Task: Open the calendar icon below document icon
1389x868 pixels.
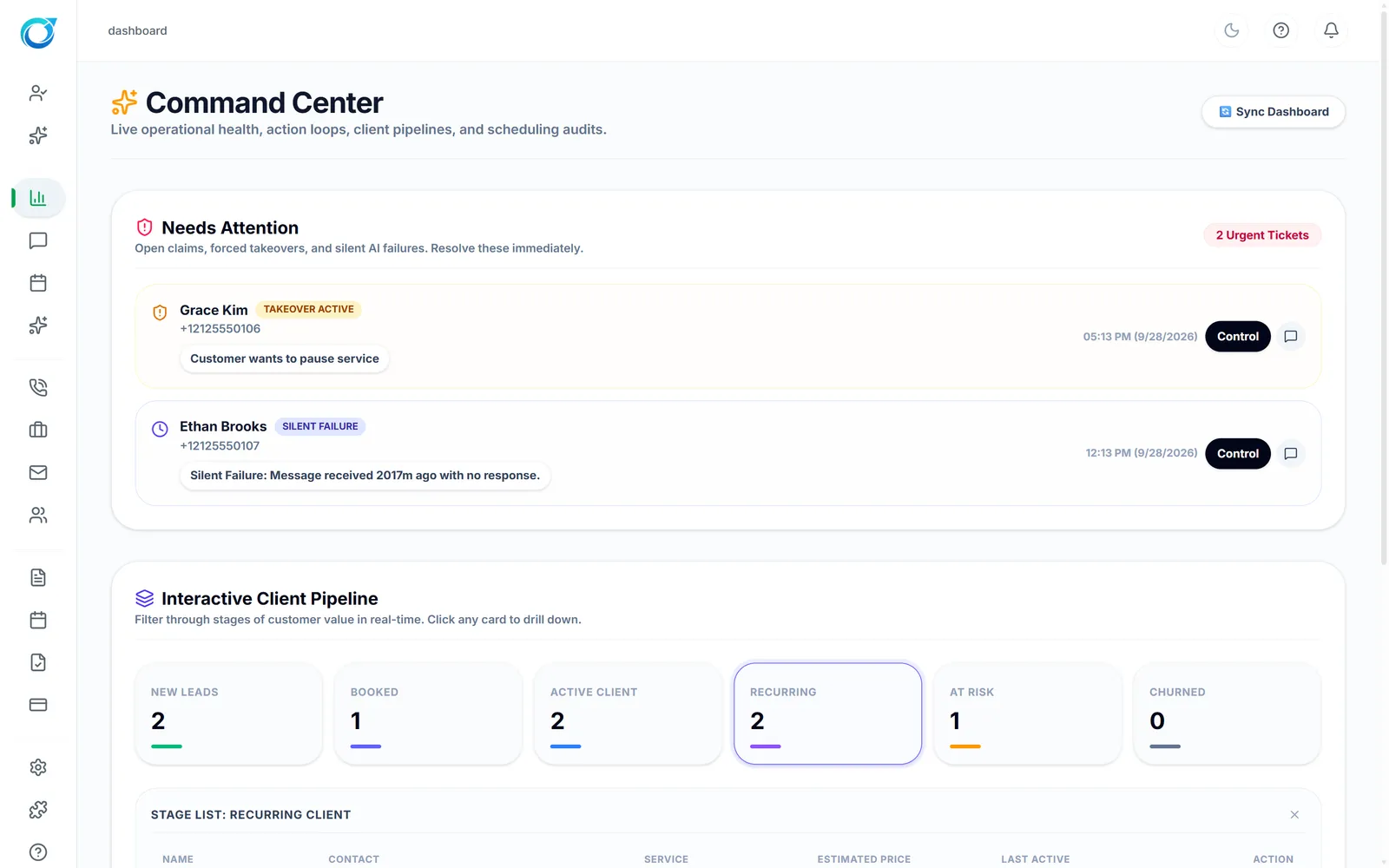Action: coord(38,620)
